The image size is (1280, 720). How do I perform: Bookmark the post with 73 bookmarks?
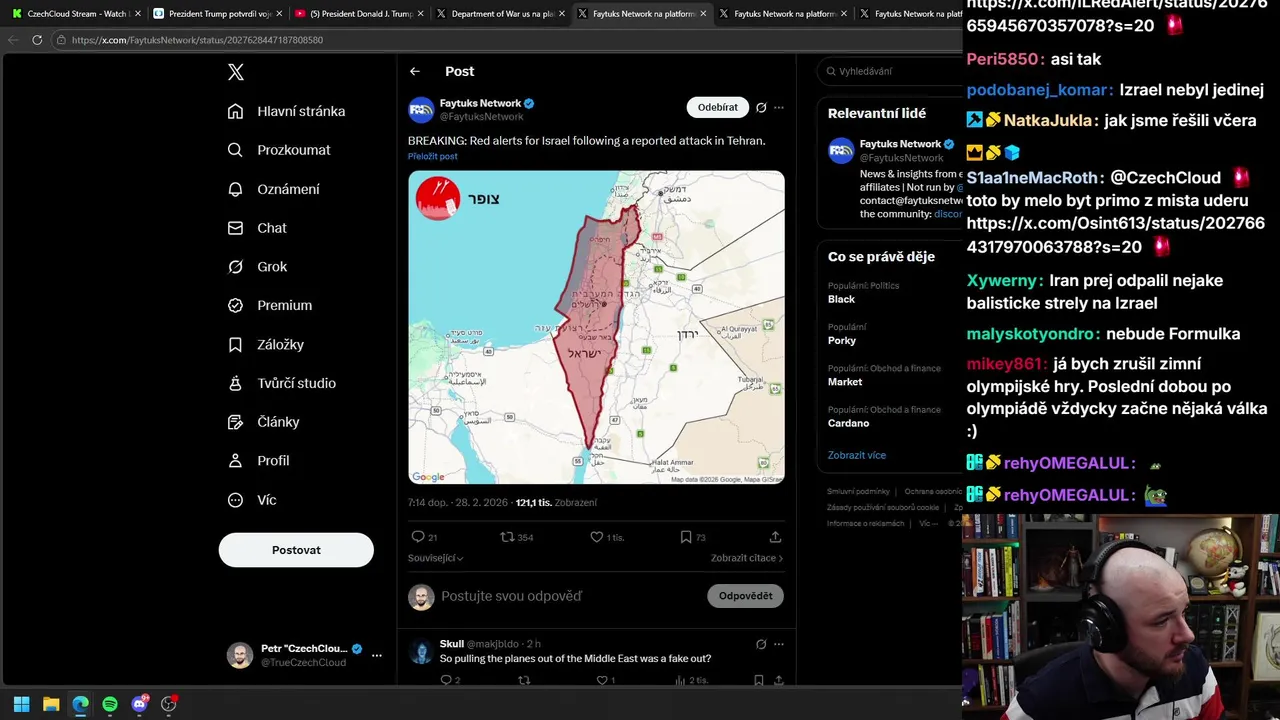(692, 537)
